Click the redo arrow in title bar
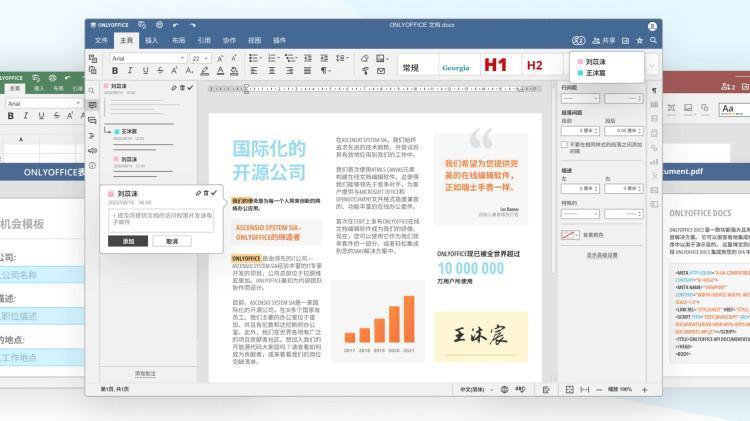This screenshot has height=421, width=750. click(x=192, y=25)
